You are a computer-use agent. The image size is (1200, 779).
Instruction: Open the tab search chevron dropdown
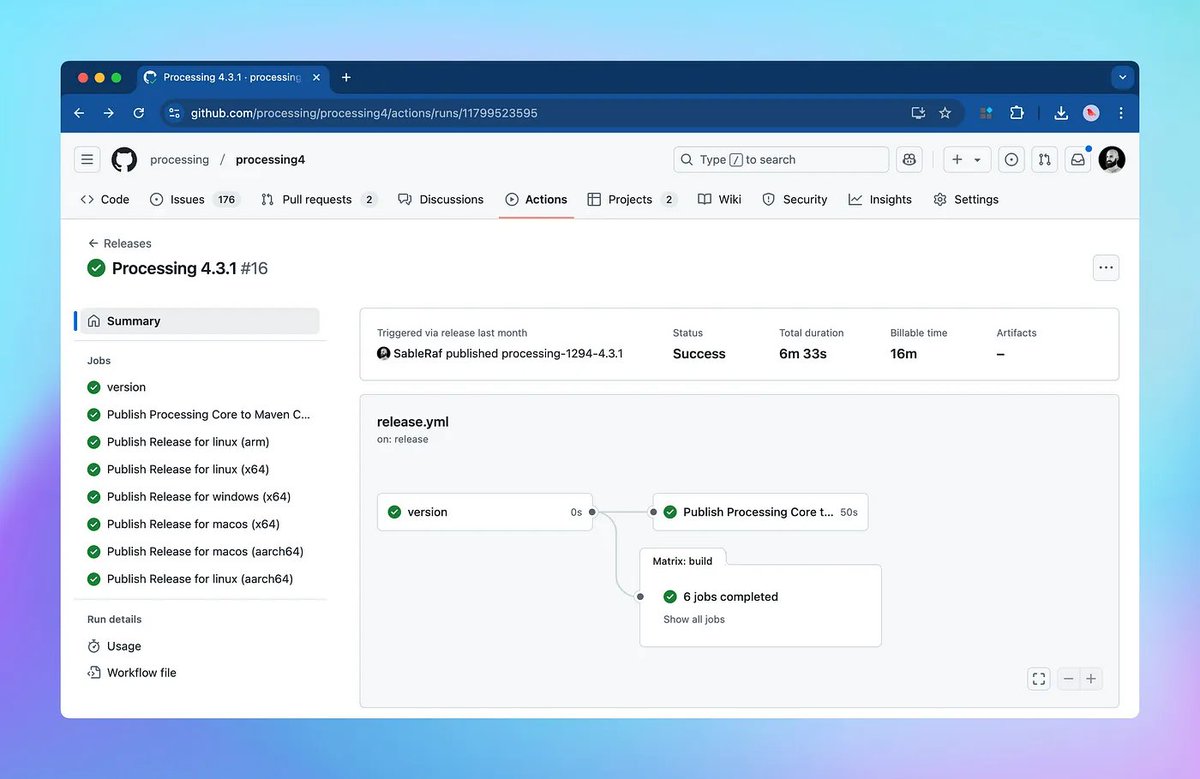coord(1122,77)
